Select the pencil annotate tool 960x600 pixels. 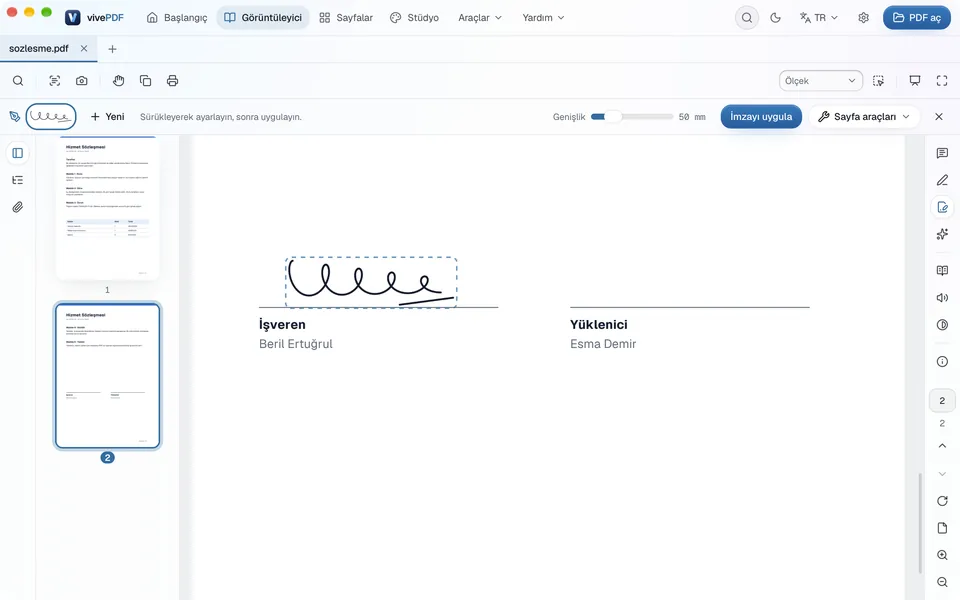(x=942, y=180)
